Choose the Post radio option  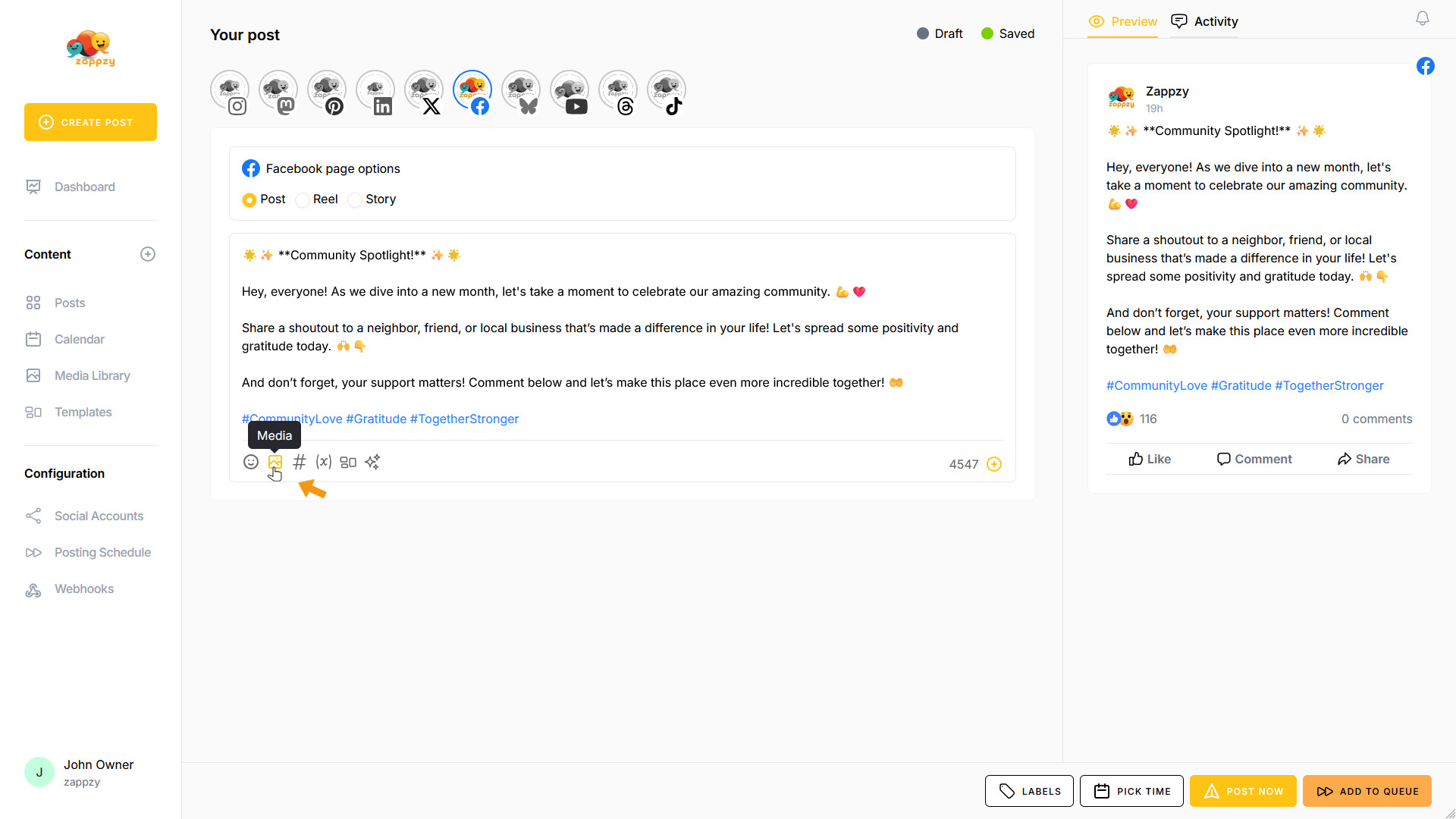click(249, 200)
